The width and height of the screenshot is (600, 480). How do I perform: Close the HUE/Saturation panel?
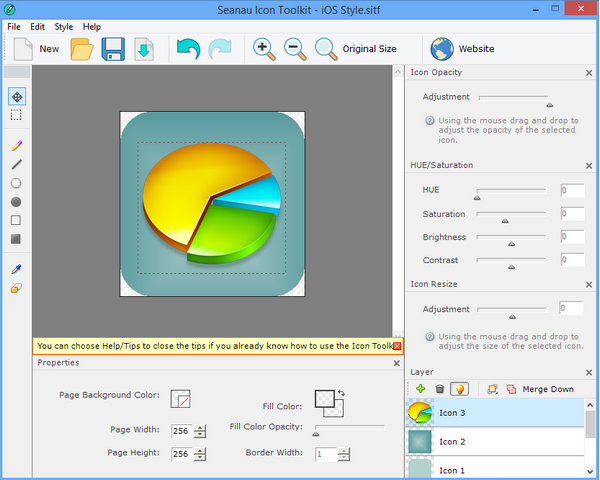[589, 166]
